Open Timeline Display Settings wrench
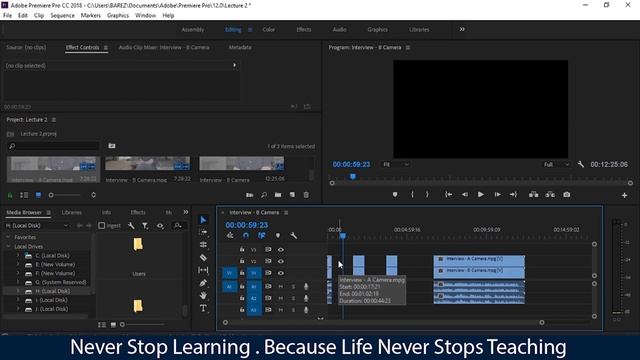This screenshot has height=360, width=640. click(293, 236)
